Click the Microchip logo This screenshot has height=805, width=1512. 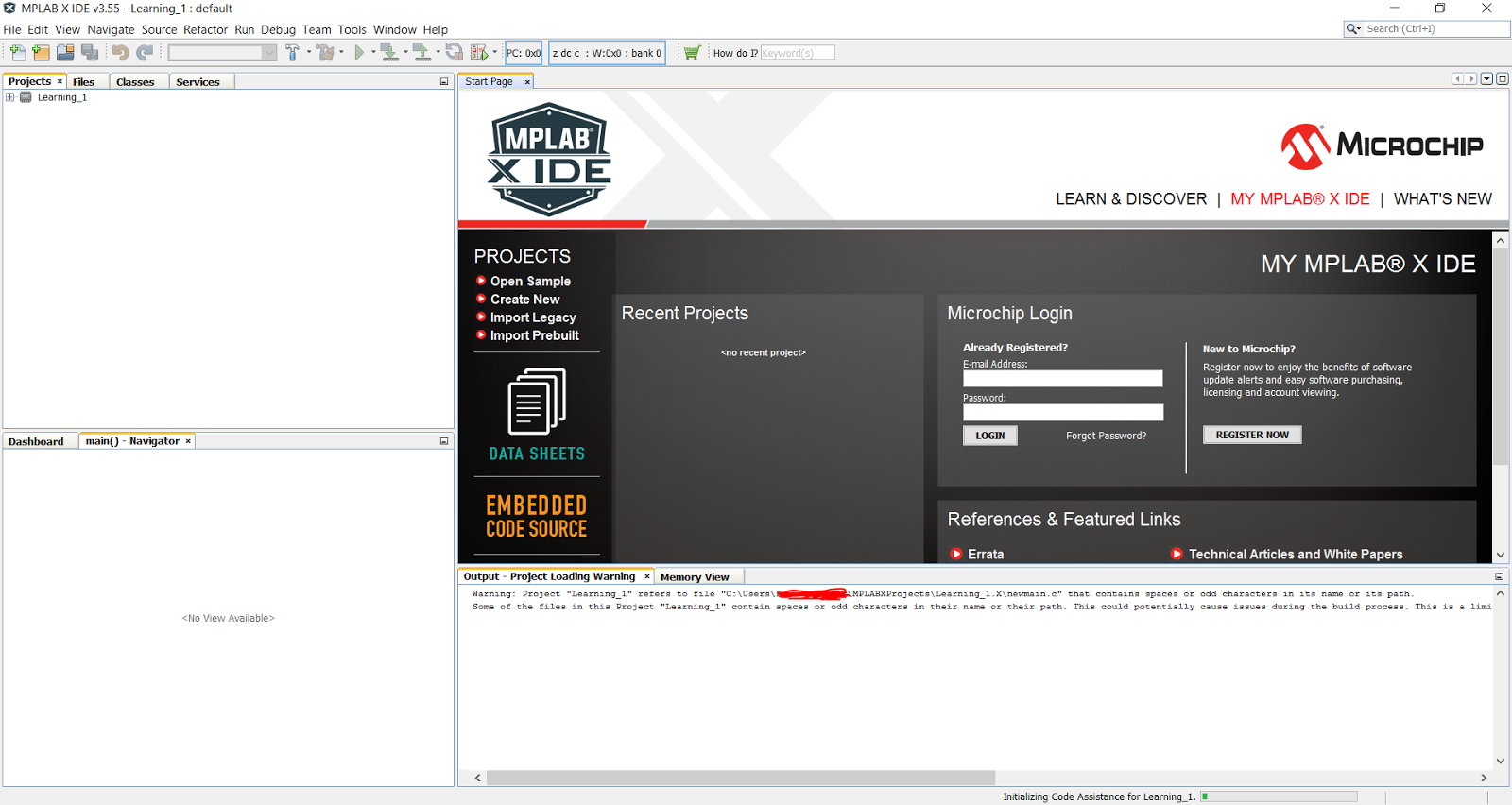1382,146
